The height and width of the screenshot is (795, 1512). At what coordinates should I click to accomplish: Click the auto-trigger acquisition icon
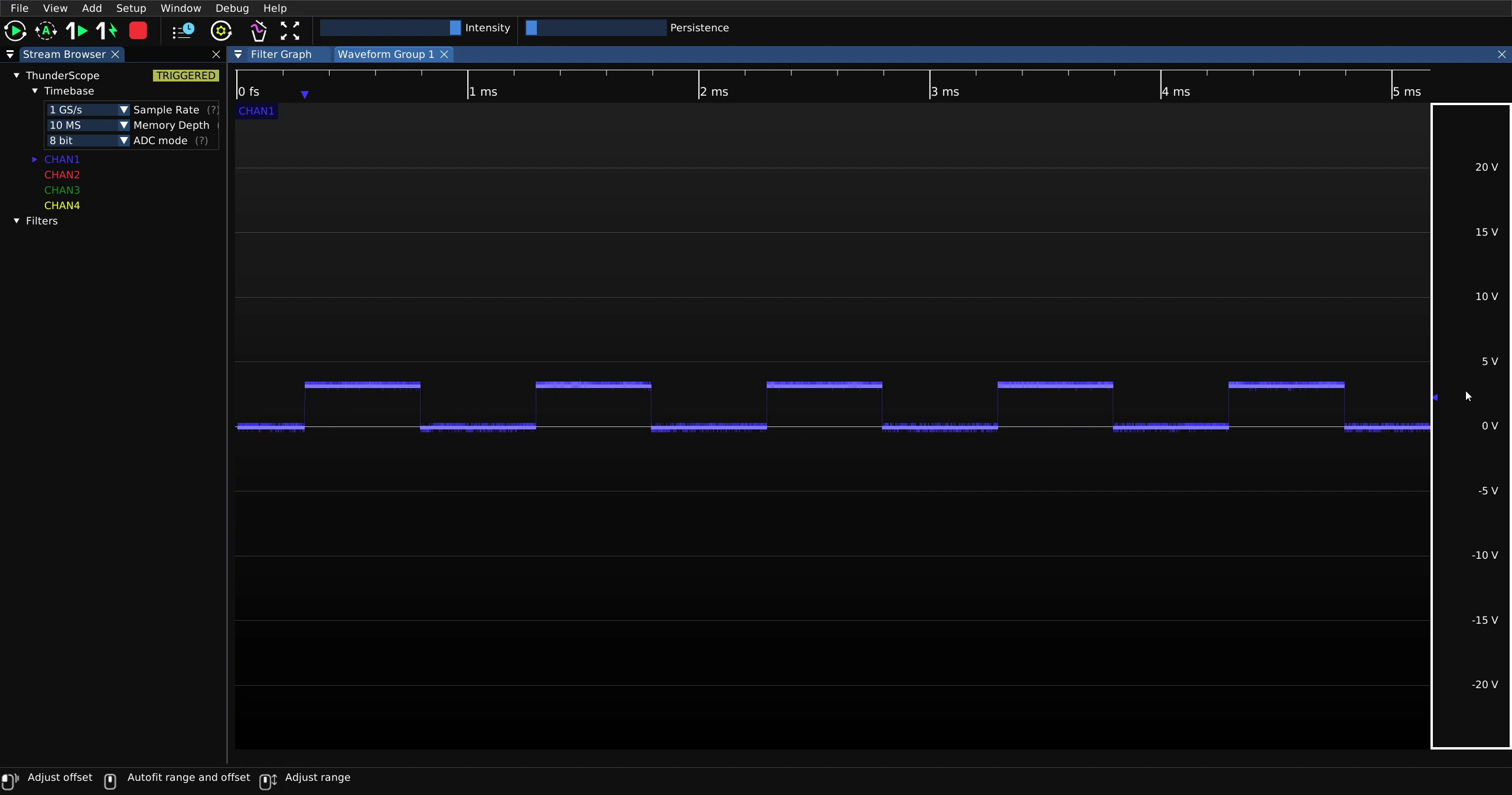pyautogui.click(x=46, y=31)
